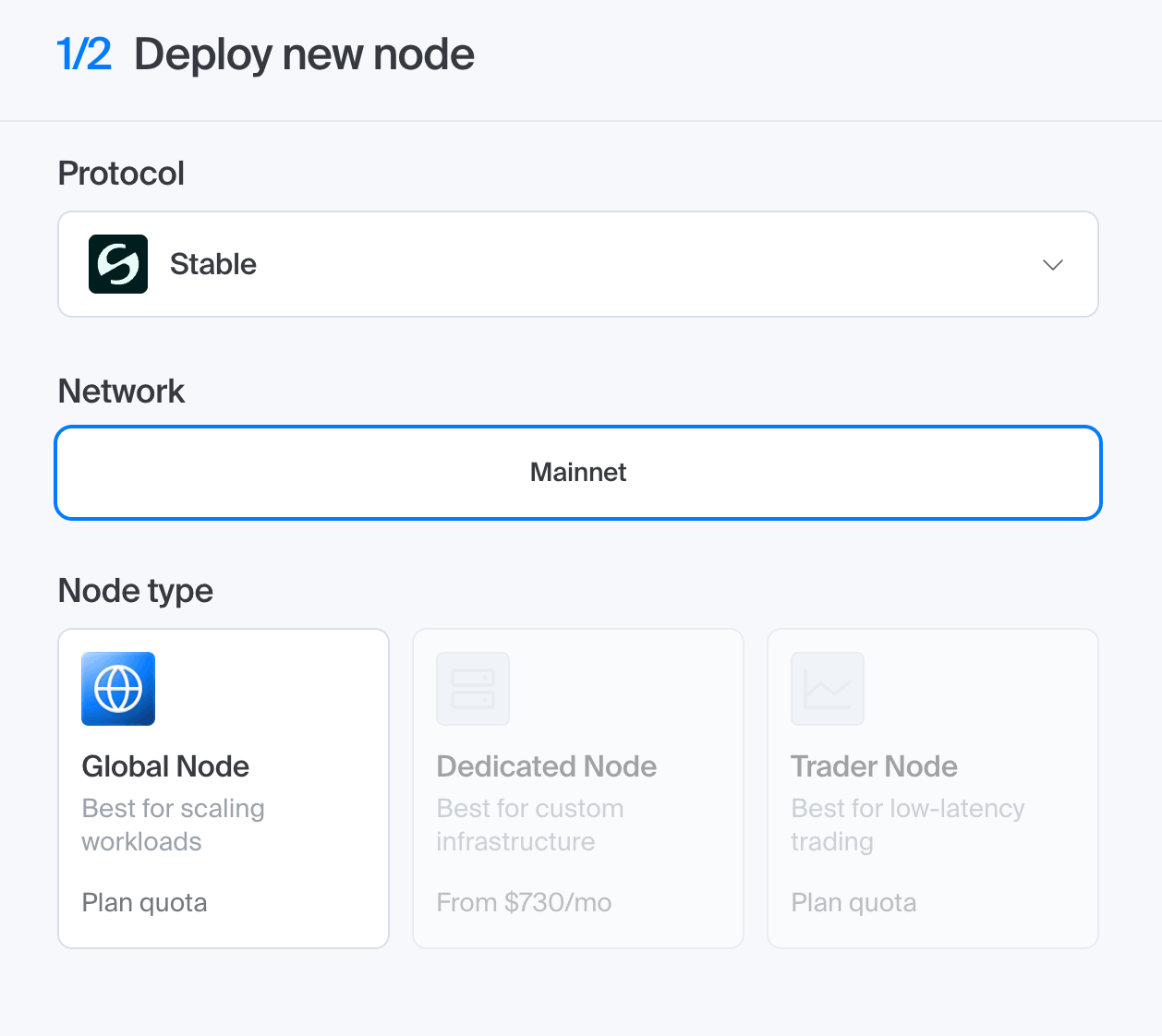The image size is (1162, 1036).
Task: Click the From $730/mo price label
Action: pyautogui.click(x=524, y=902)
